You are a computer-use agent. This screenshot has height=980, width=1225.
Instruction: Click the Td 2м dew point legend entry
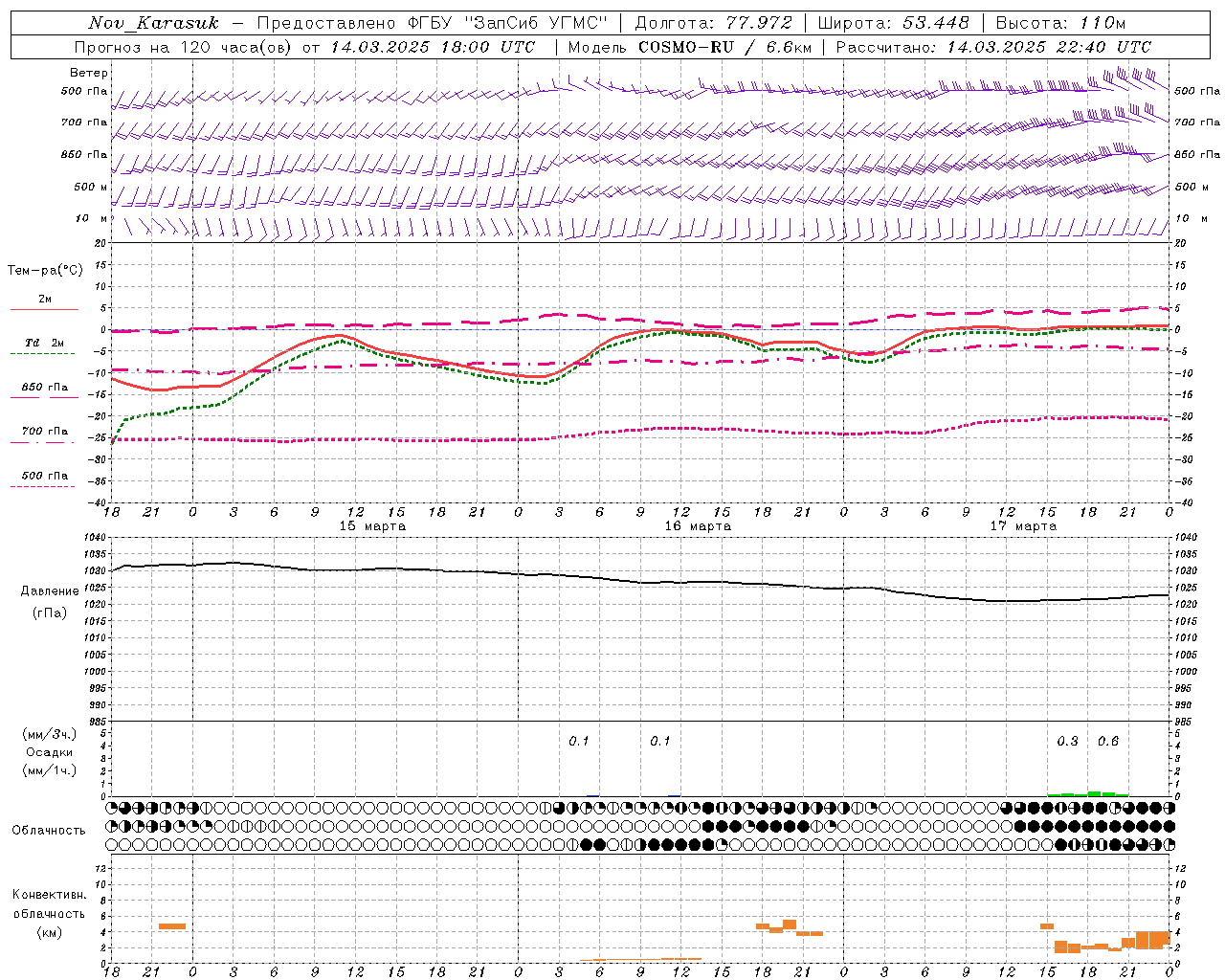[45, 343]
